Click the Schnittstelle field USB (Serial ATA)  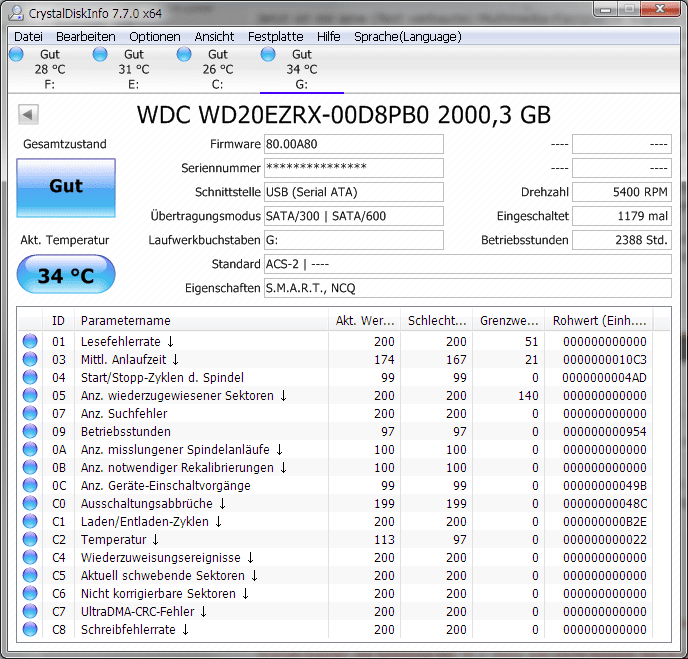[354, 192]
